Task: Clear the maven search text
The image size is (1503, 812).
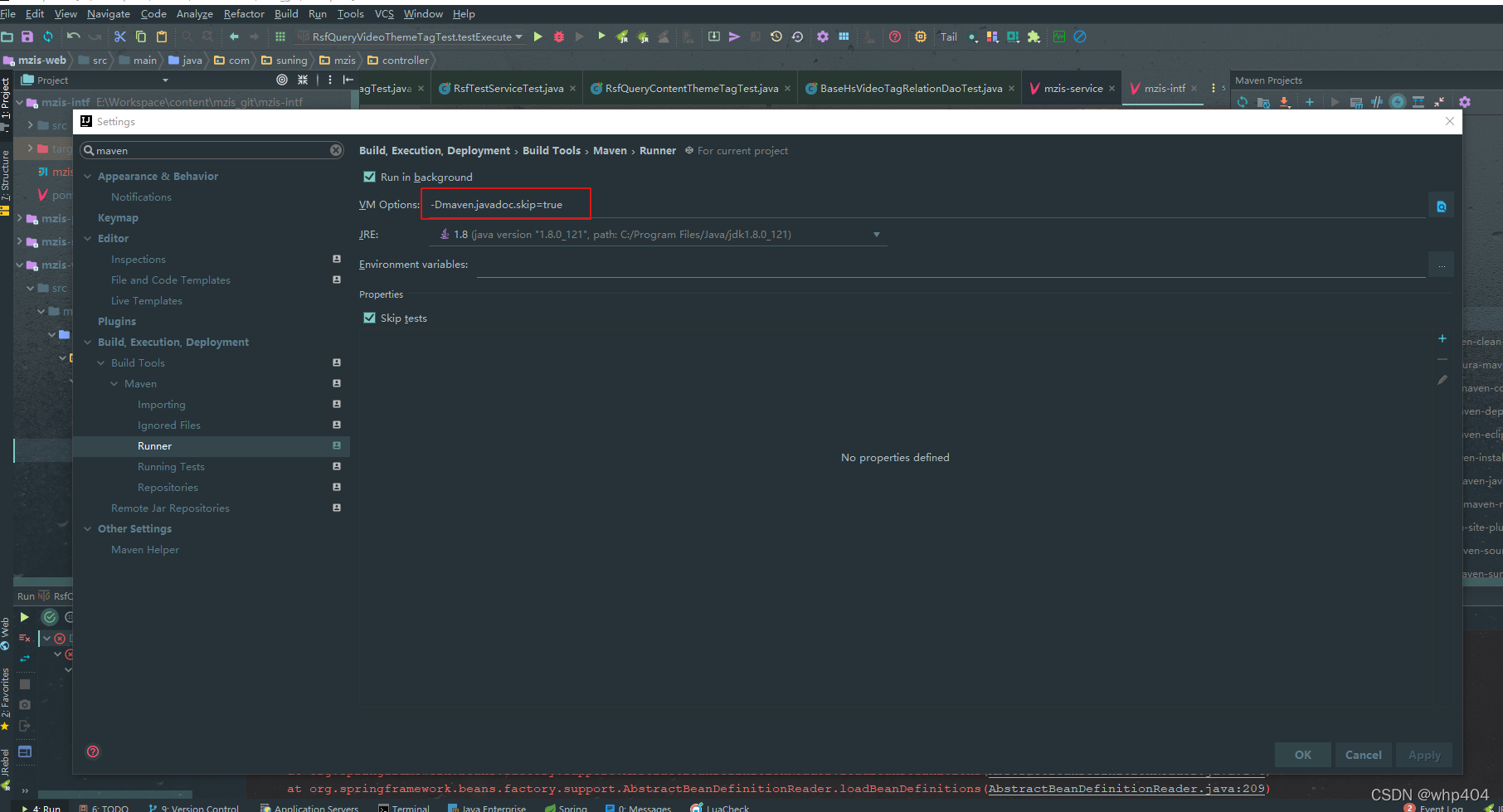Action: point(336,150)
